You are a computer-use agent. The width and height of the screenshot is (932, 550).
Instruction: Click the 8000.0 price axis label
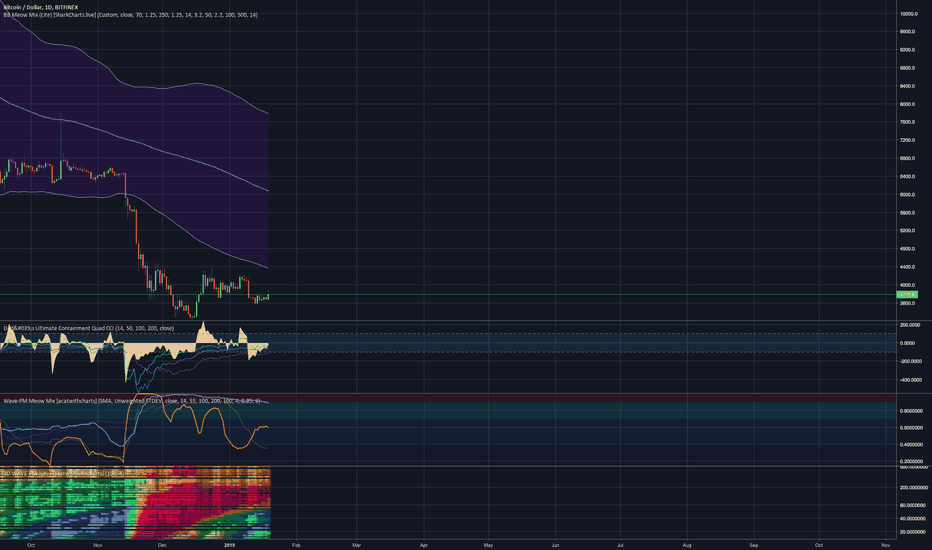(907, 104)
